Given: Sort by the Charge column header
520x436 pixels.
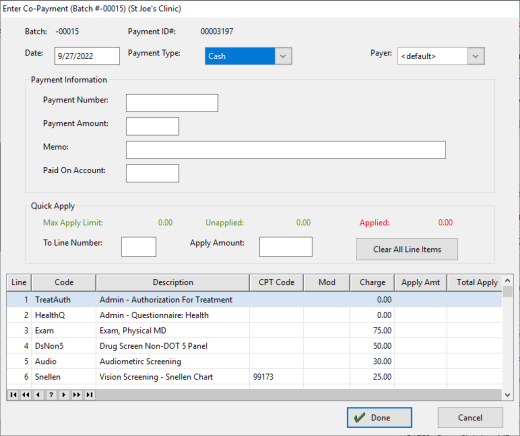Looking at the screenshot, I should click(372, 282).
